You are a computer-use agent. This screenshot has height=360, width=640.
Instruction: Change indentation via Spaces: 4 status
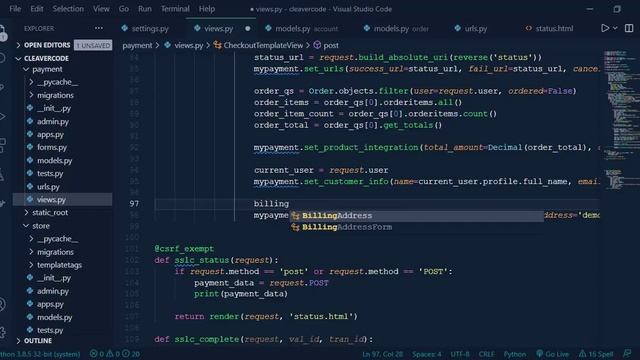[x=427, y=354]
